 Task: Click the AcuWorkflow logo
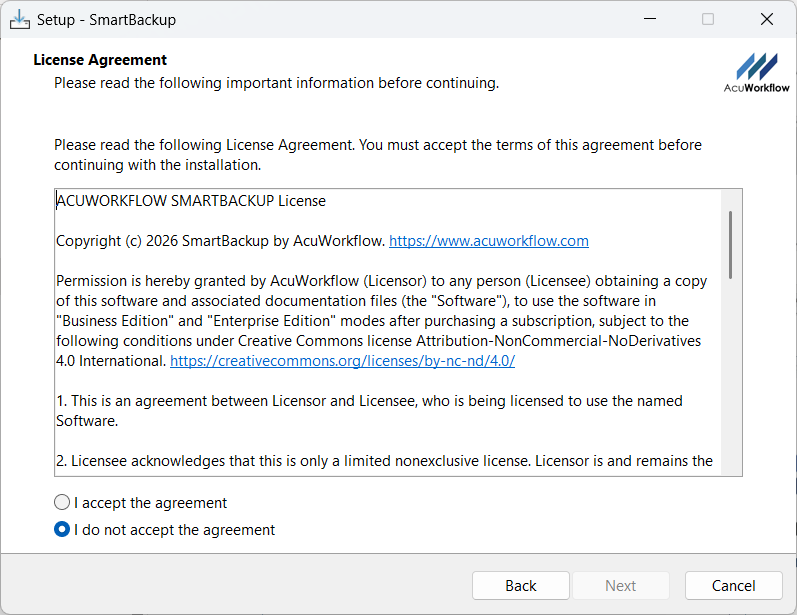coord(756,72)
